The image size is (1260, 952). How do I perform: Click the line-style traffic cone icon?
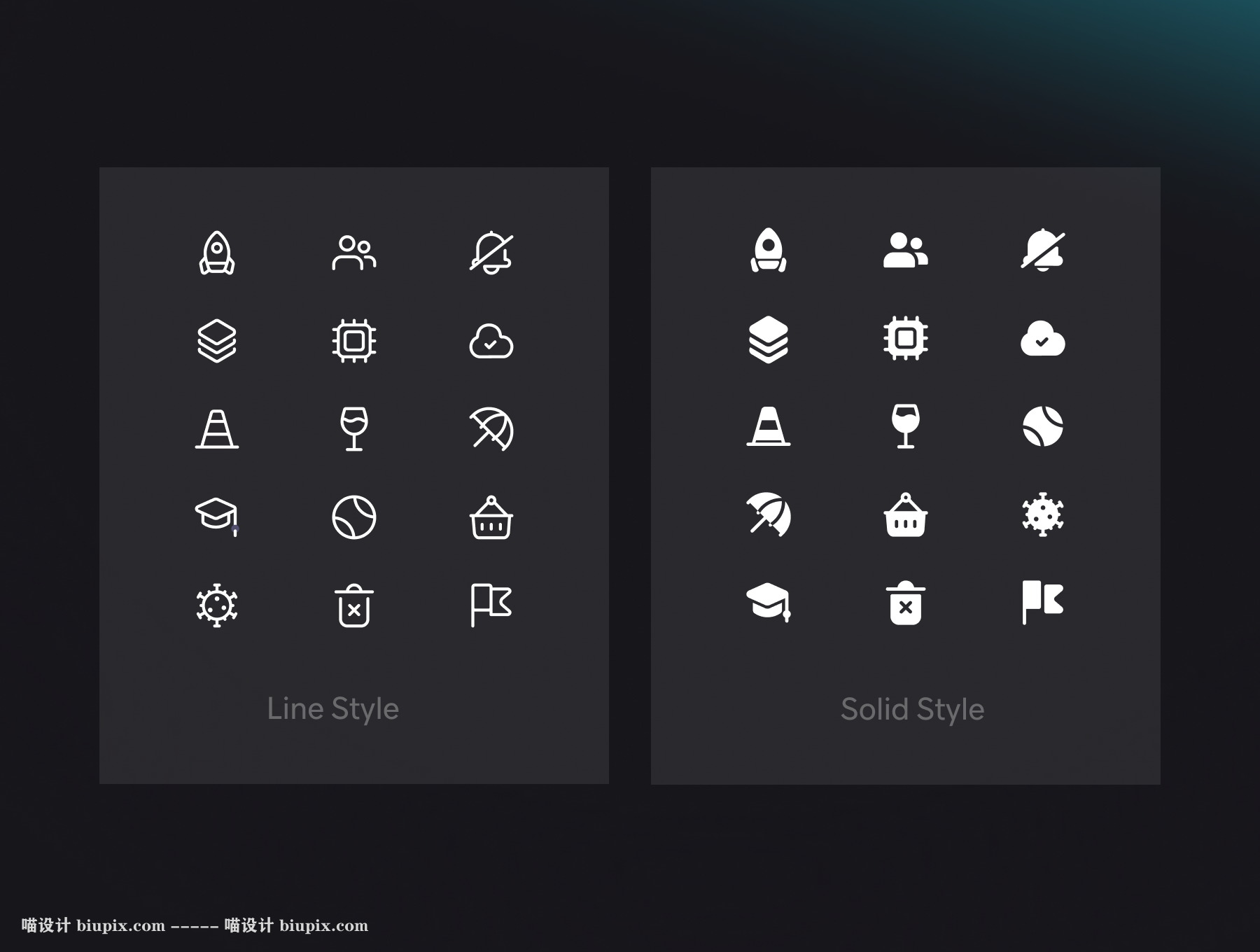pos(217,429)
